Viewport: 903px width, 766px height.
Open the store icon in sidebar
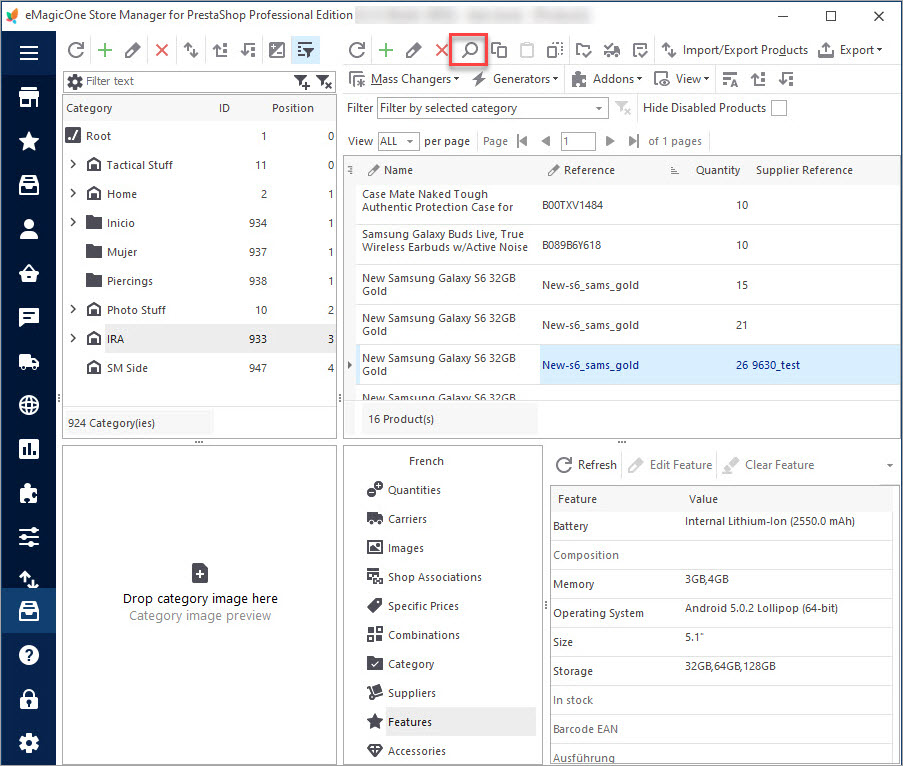tap(29, 97)
